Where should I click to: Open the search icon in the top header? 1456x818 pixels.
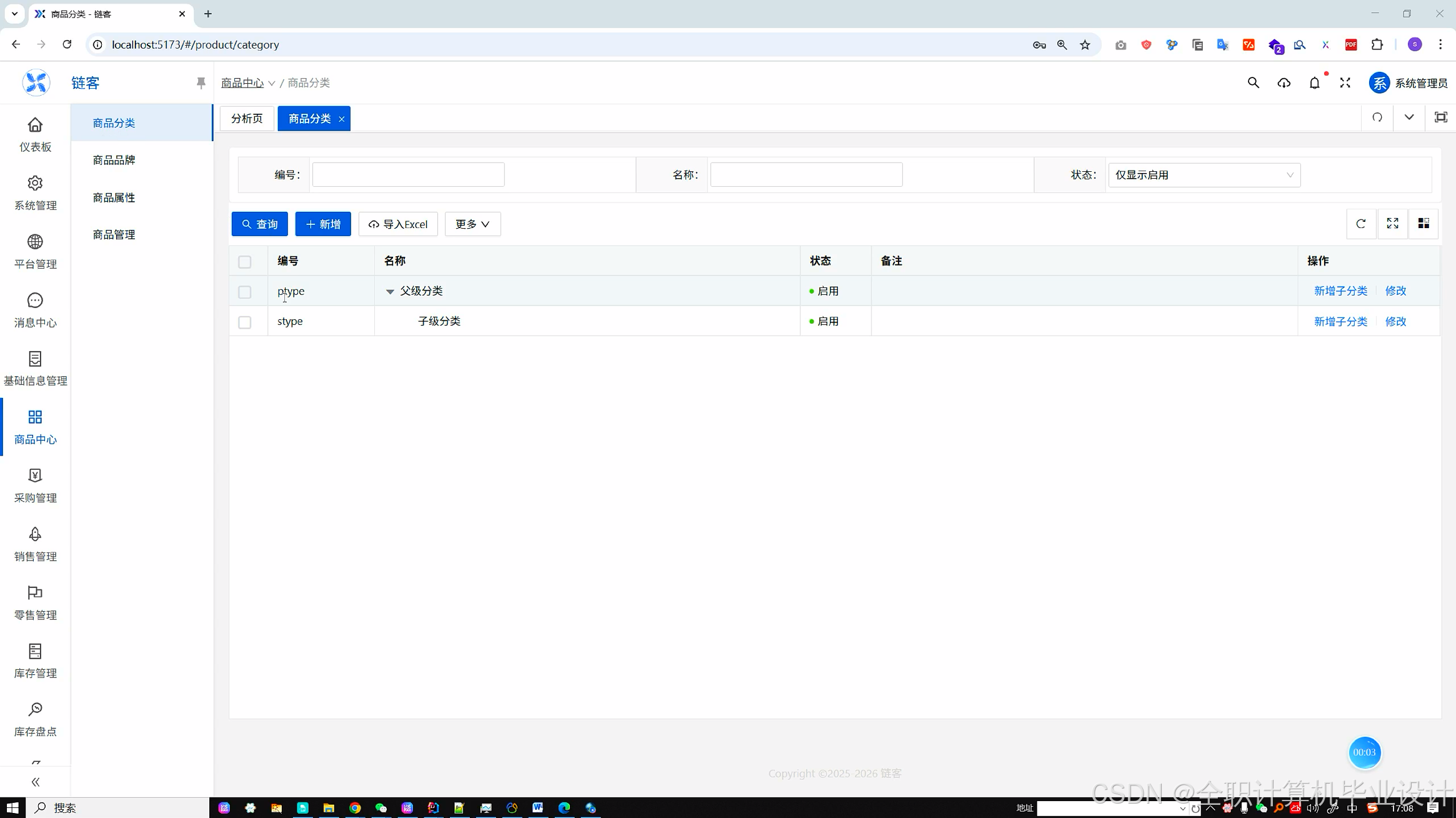tap(1252, 82)
